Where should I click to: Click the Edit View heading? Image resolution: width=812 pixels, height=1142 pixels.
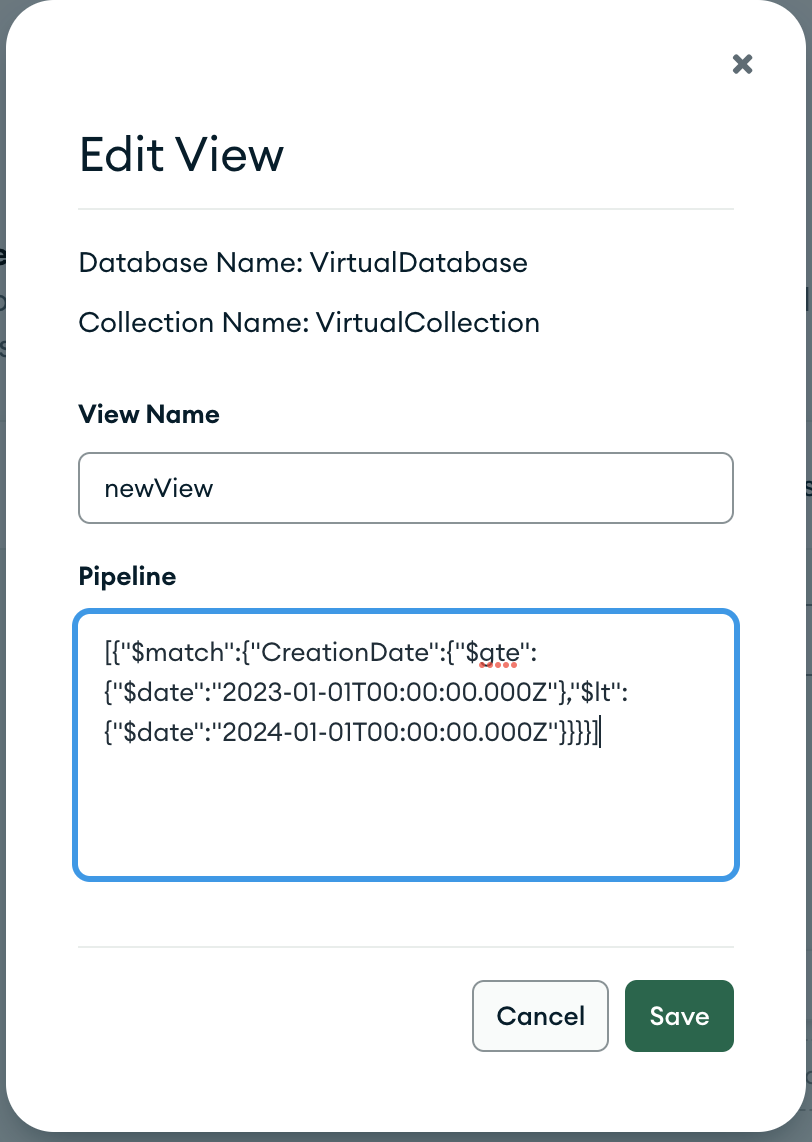(x=181, y=155)
